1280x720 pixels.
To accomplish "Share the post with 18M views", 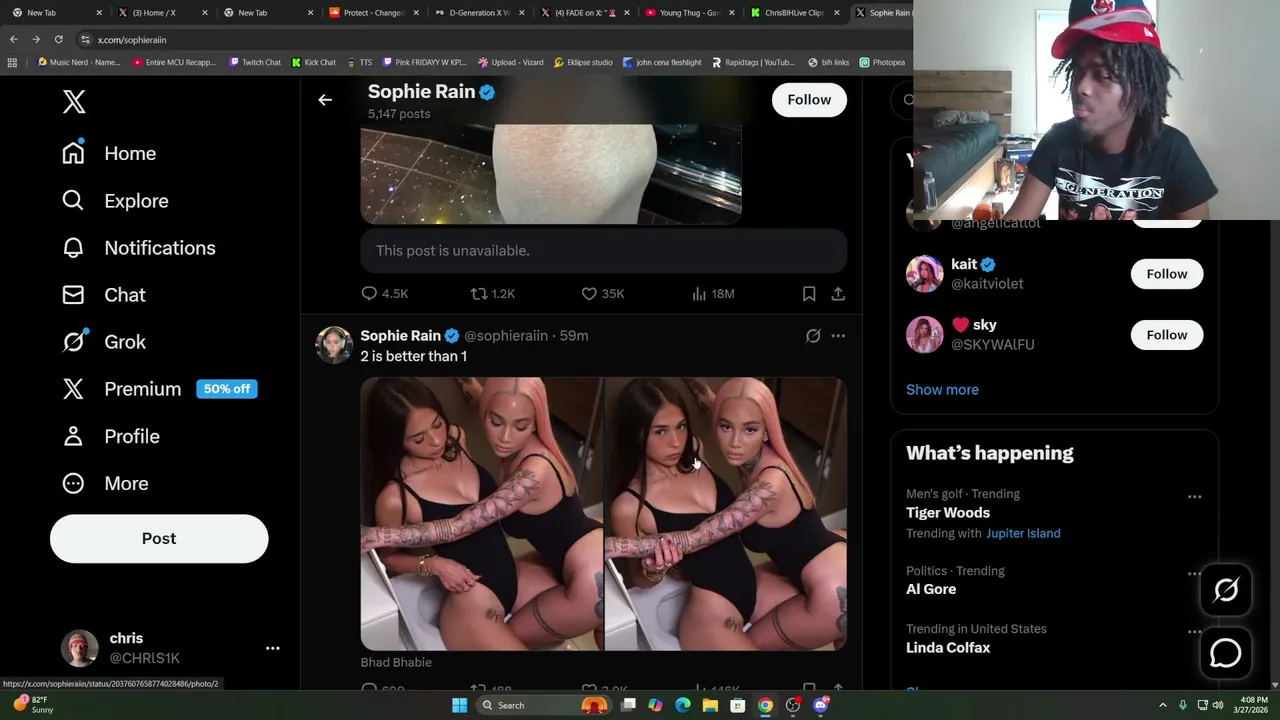I will 838,293.
